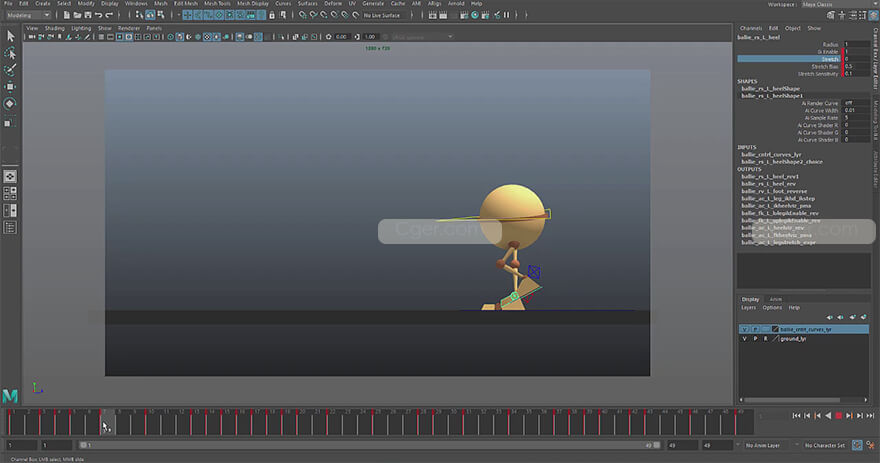Click the Save scene icon

[87, 15]
